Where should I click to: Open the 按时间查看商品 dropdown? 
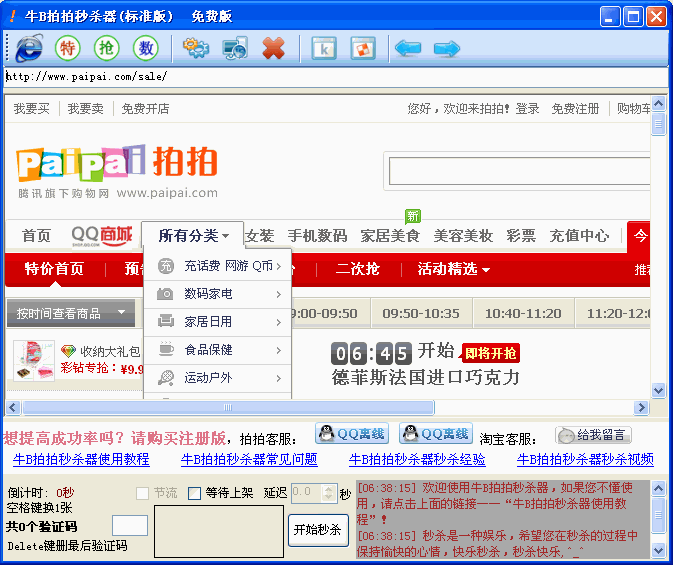(70, 313)
